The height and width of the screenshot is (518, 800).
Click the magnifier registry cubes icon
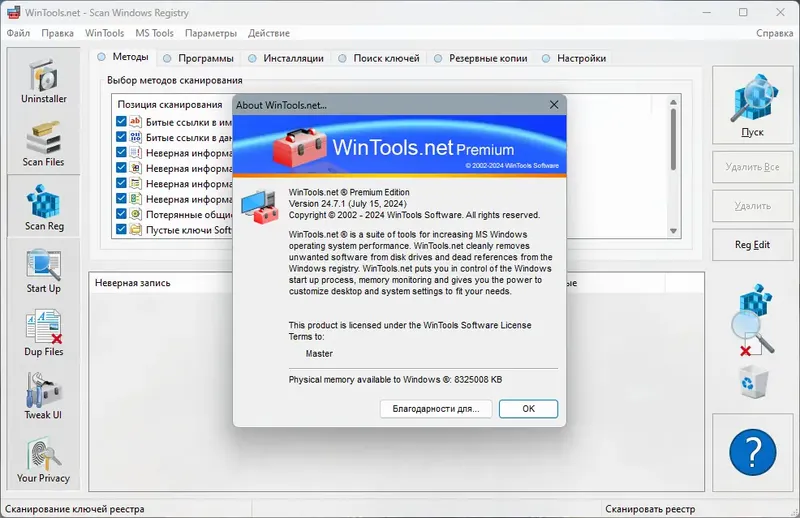(752, 319)
